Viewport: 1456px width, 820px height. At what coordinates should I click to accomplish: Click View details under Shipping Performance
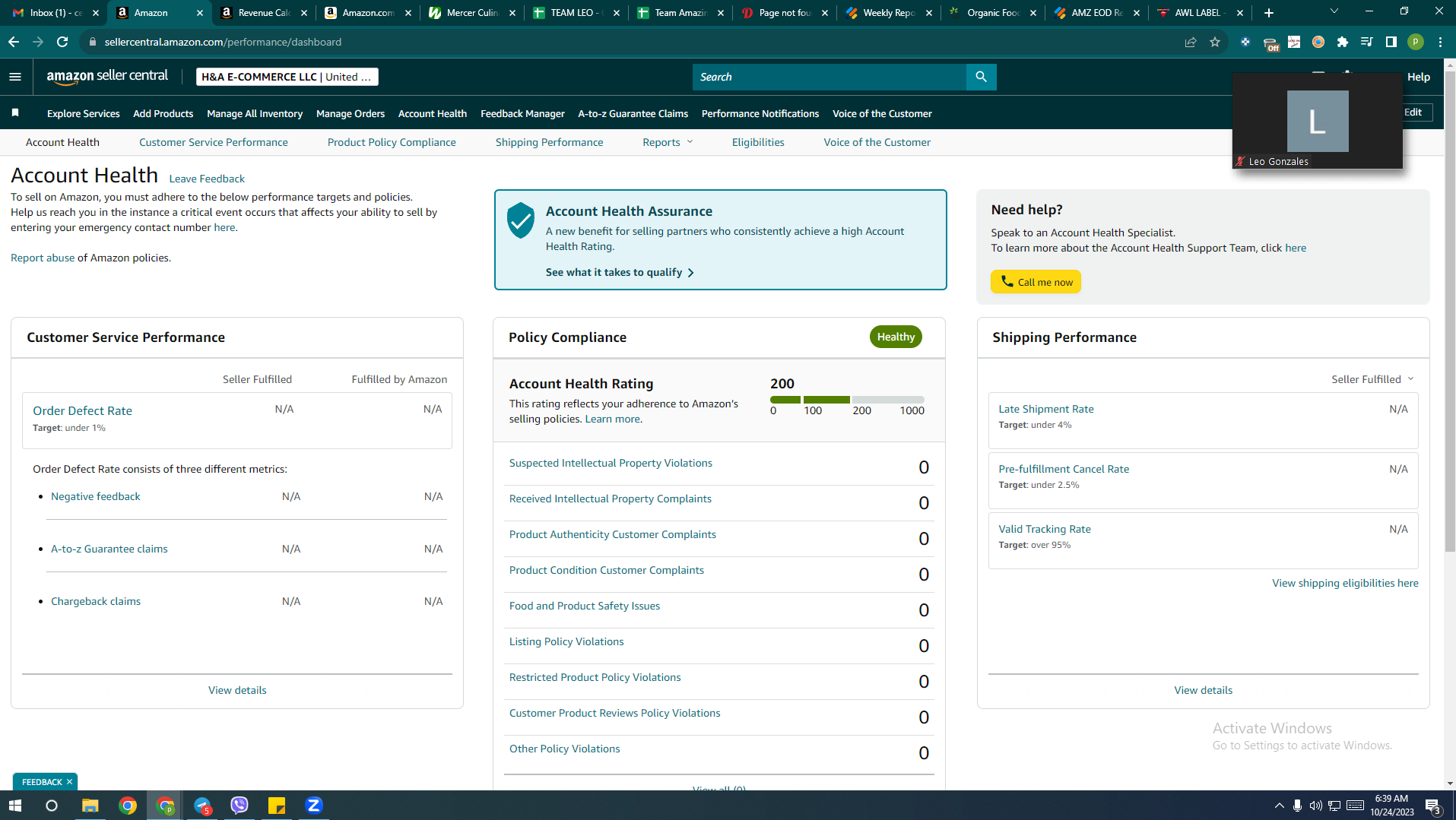click(1203, 690)
